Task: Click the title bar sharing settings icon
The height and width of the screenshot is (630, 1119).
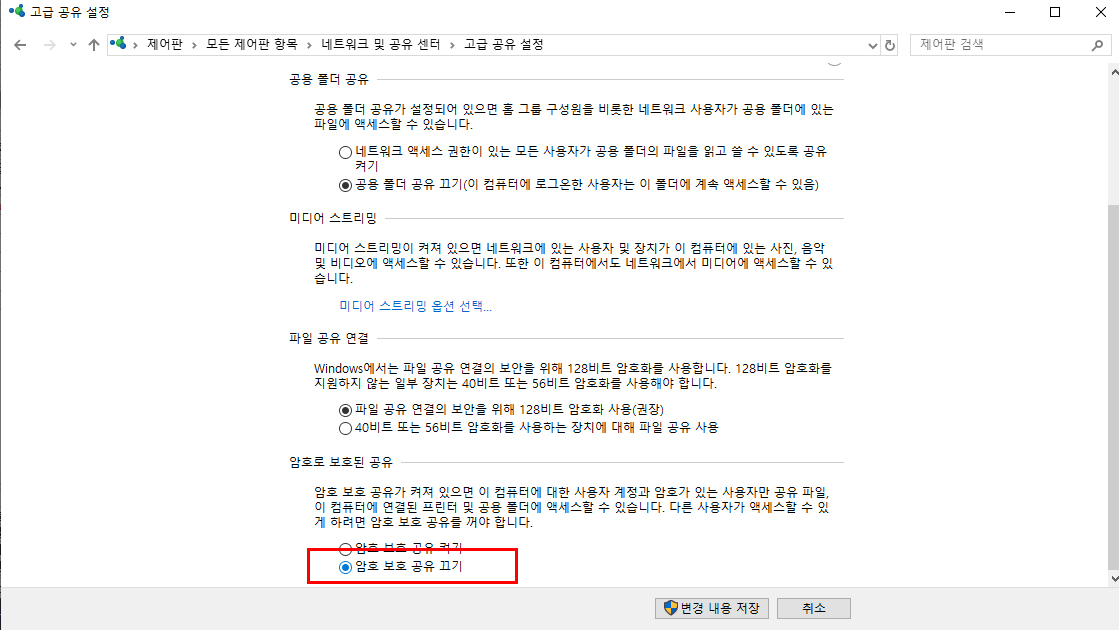Action: 16,11
